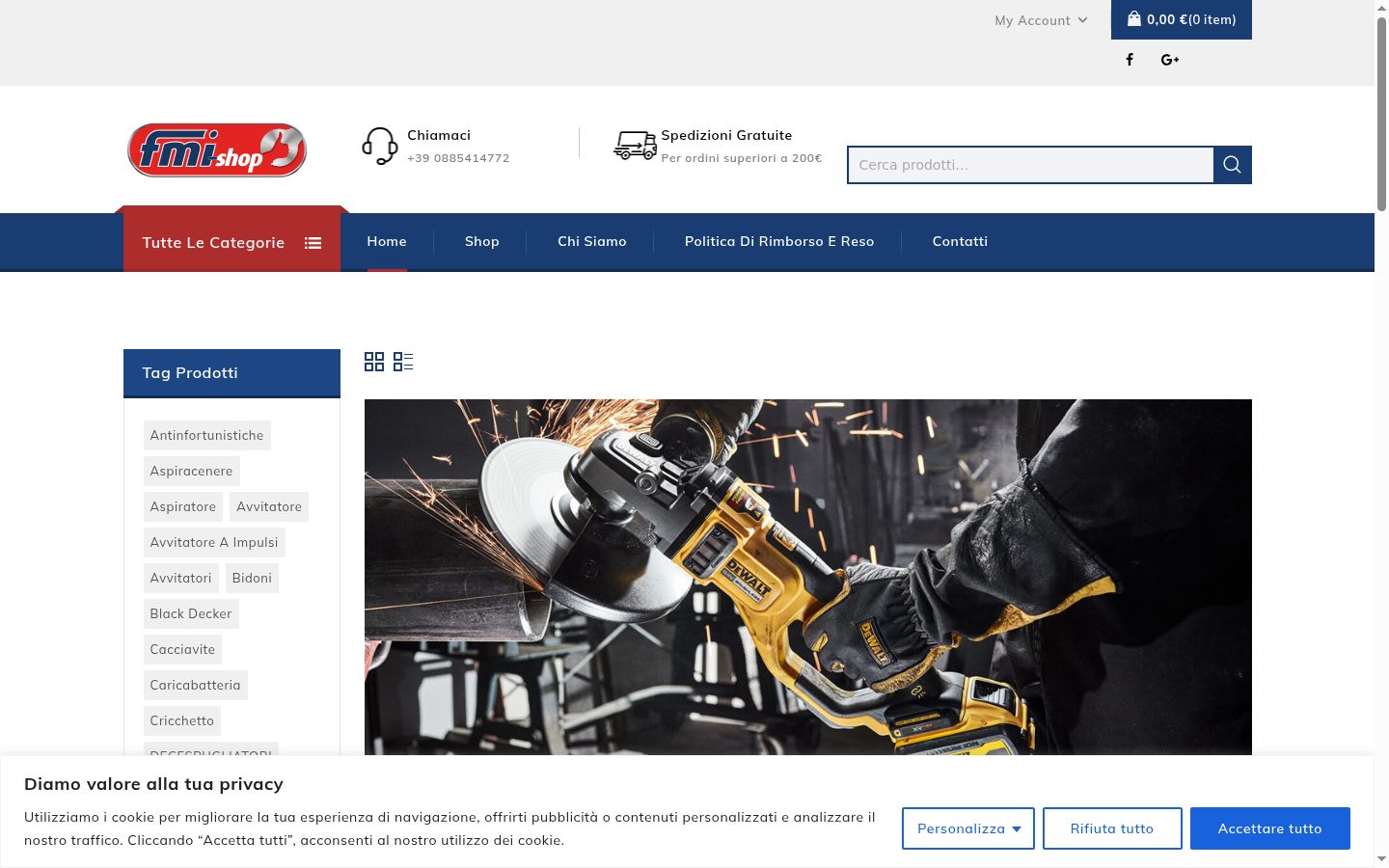1389x868 pixels.
Task: Click Accettare tutto cookie button
Action: (x=1269, y=828)
